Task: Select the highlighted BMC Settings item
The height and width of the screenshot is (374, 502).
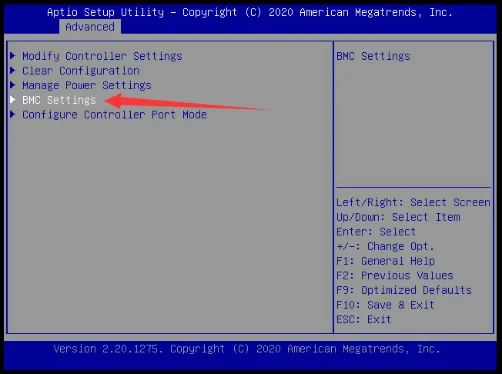Action: [x=59, y=100]
